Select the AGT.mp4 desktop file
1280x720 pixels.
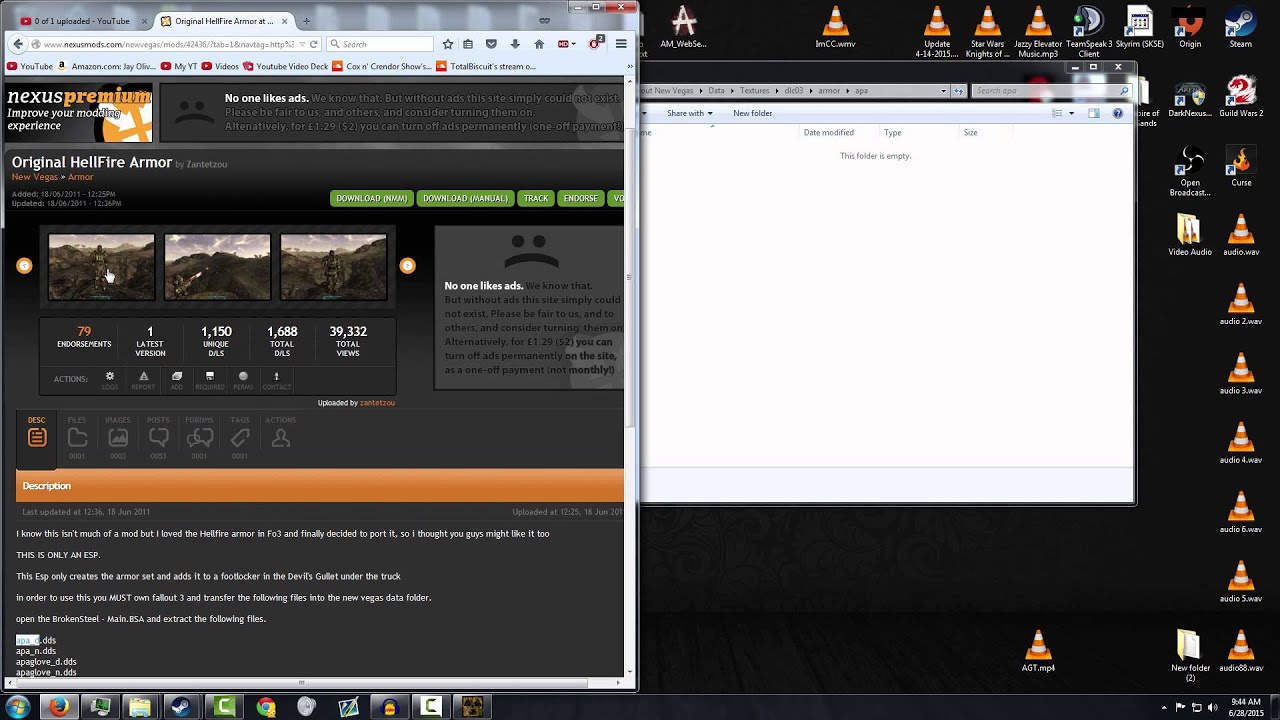click(x=1038, y=651)
